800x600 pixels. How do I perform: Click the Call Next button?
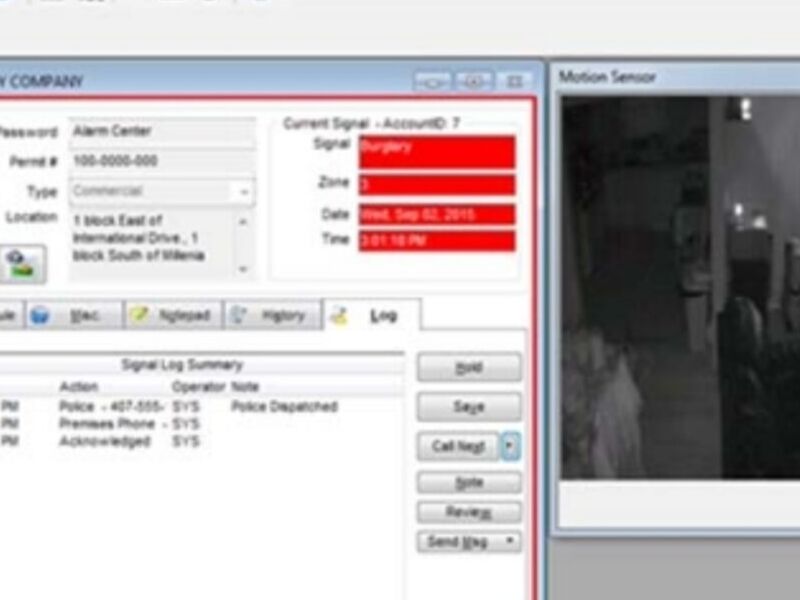tap(457, 446)
